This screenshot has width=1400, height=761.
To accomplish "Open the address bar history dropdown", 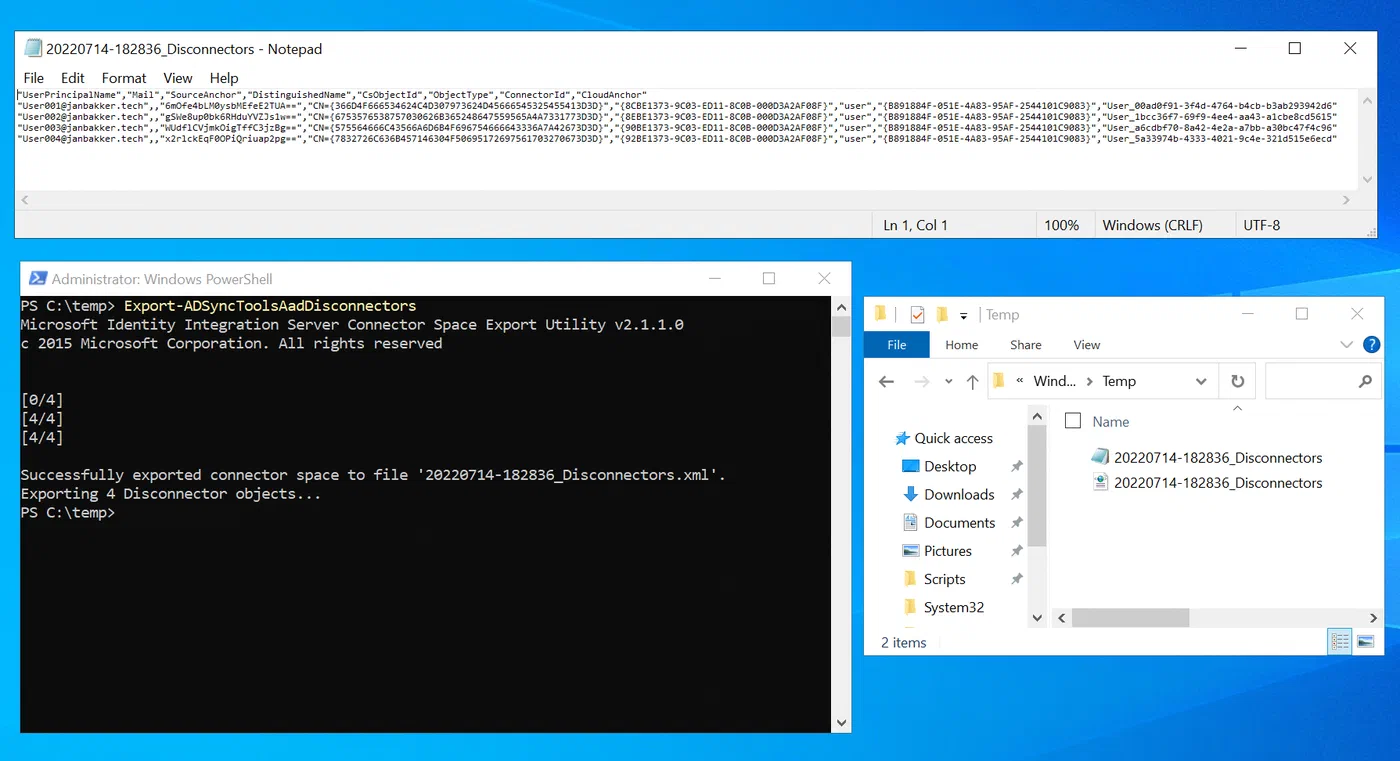I will (1201, 382).
